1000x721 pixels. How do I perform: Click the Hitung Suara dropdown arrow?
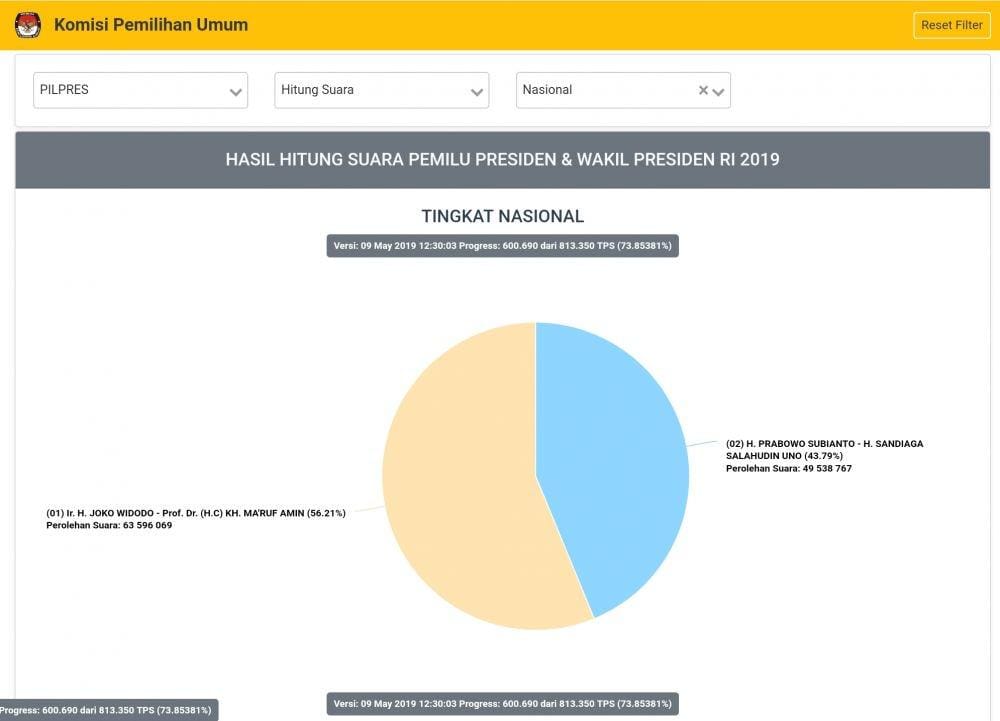click(x=477, y=91)
